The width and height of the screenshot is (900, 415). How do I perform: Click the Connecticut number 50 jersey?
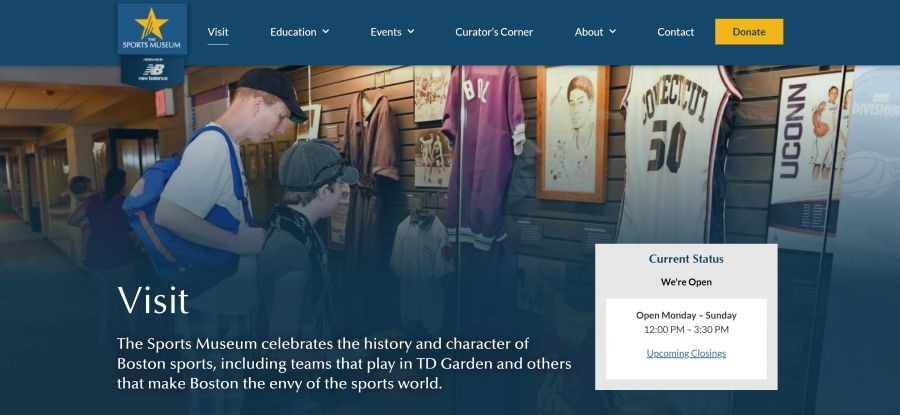(x=678, y=154)
